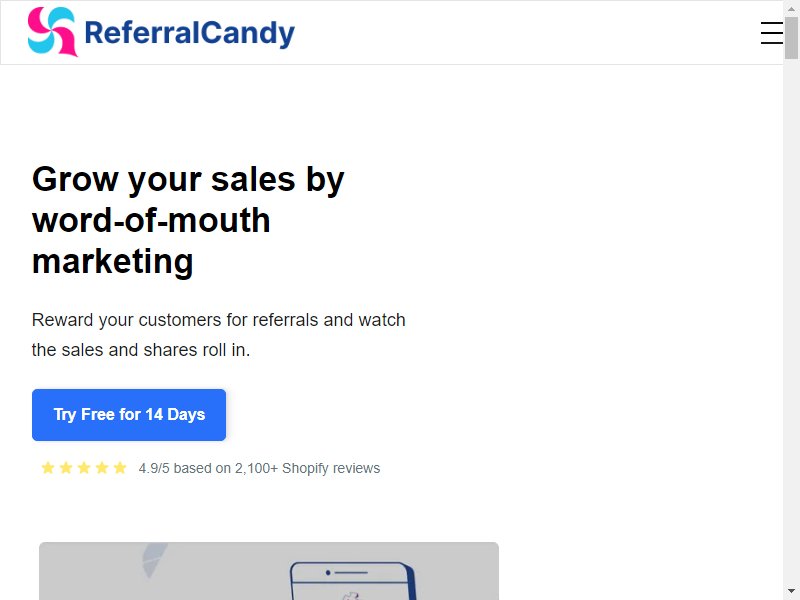This screenshot has width=800, height=600.
Task: Click the phone illustration in the preview image
Action: (353, 581)
